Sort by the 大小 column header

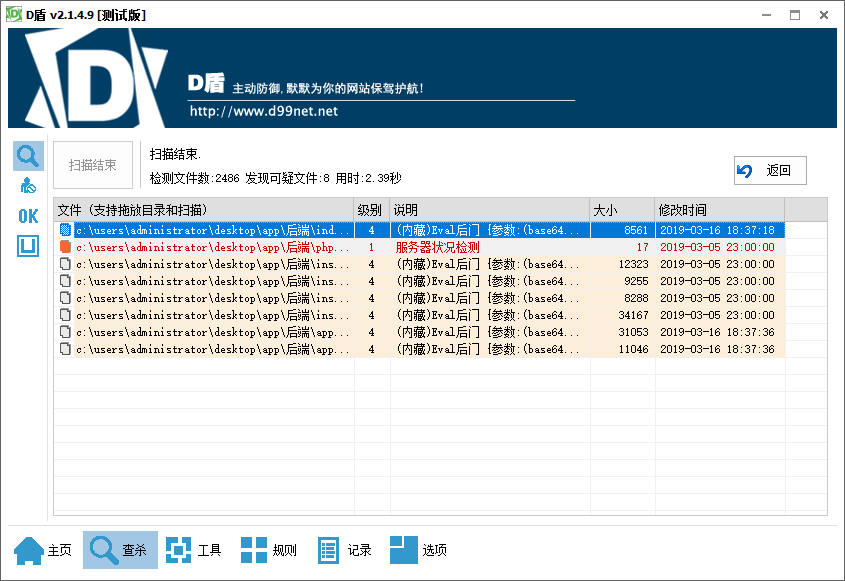622,210
